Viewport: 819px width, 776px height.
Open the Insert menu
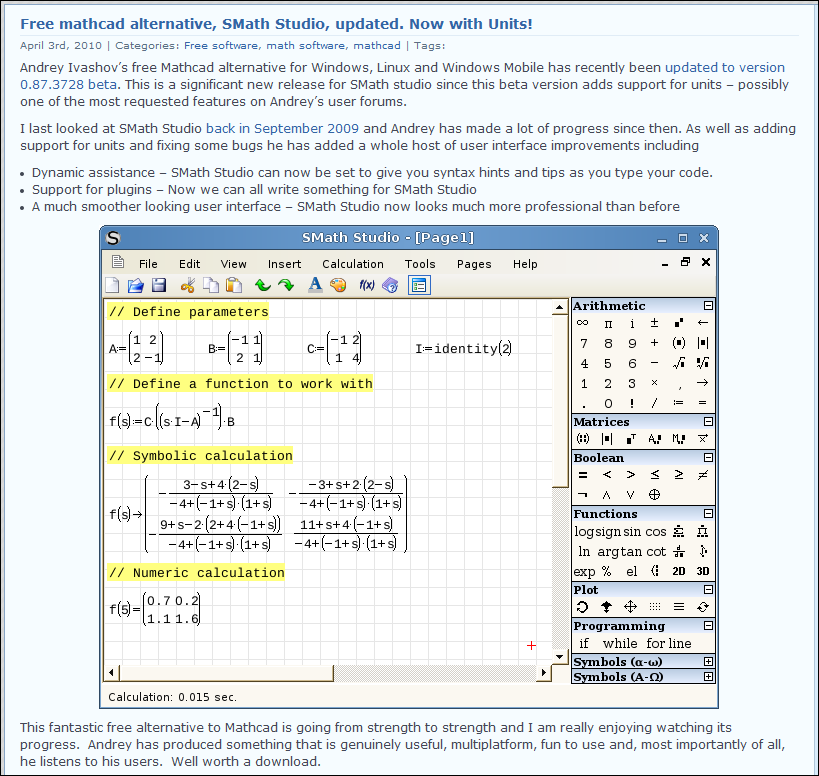pyautogui.click(x=284, y=264)
